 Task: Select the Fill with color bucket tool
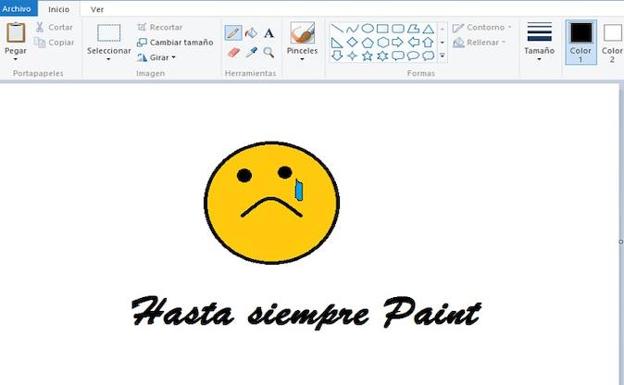[x=251, y=33]
